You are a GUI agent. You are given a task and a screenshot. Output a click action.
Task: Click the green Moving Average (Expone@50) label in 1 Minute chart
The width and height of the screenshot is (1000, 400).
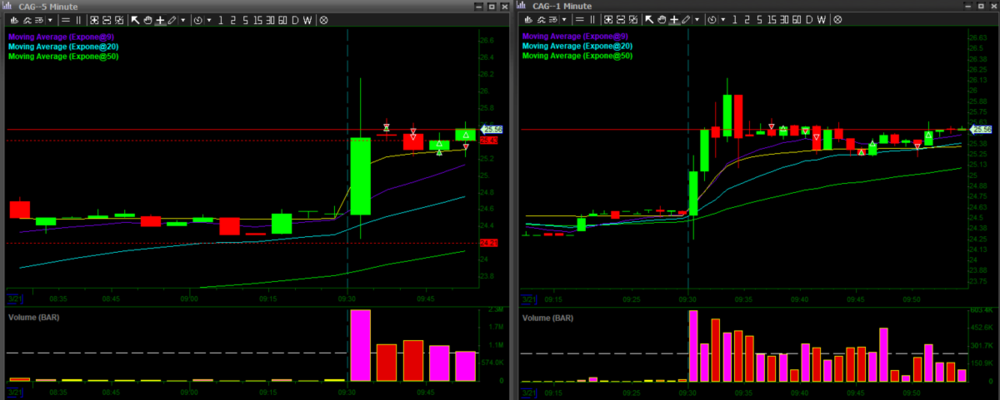coord(577,56)
